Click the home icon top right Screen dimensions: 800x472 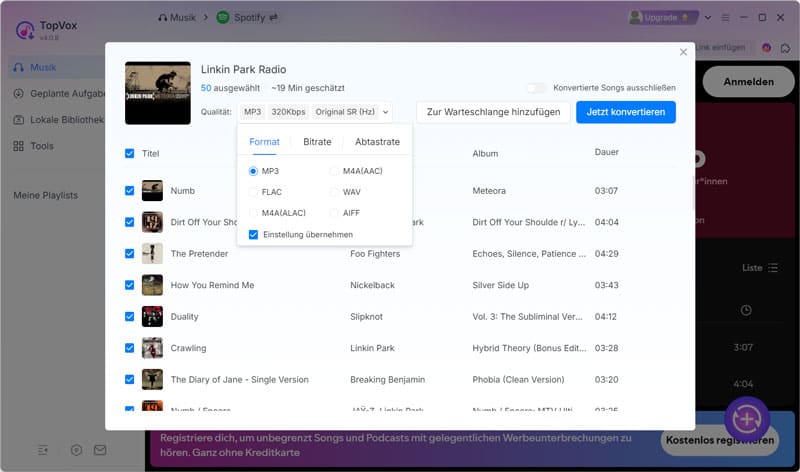[785, 48]
